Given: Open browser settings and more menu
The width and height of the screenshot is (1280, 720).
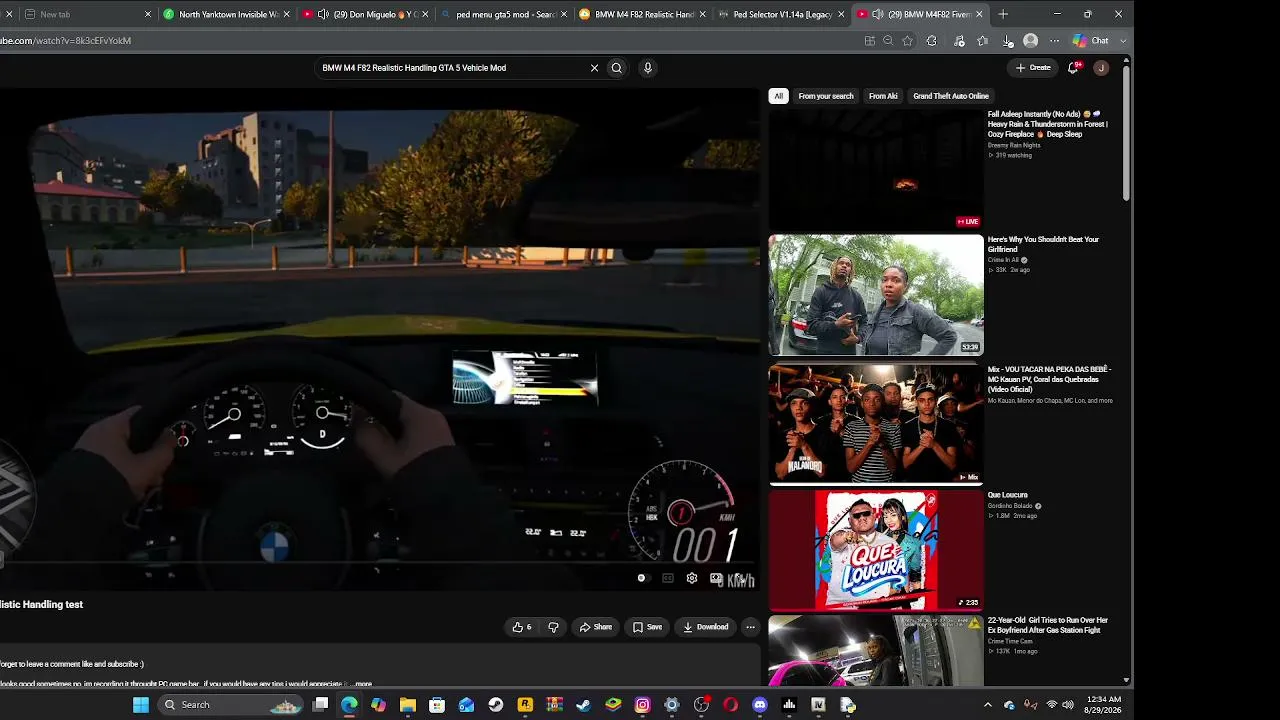Looking at the screenshot, I should (1054, 41).
